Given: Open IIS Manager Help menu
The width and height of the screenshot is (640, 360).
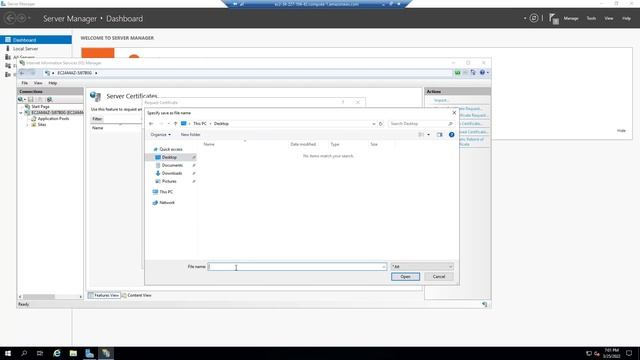Looking at the screenshot, I should 53,83.
